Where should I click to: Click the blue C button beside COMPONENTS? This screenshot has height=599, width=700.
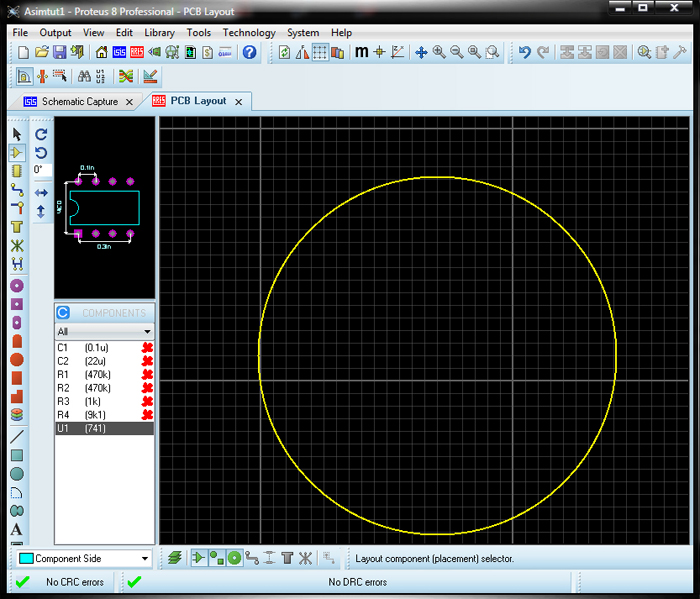coord(63,312)
